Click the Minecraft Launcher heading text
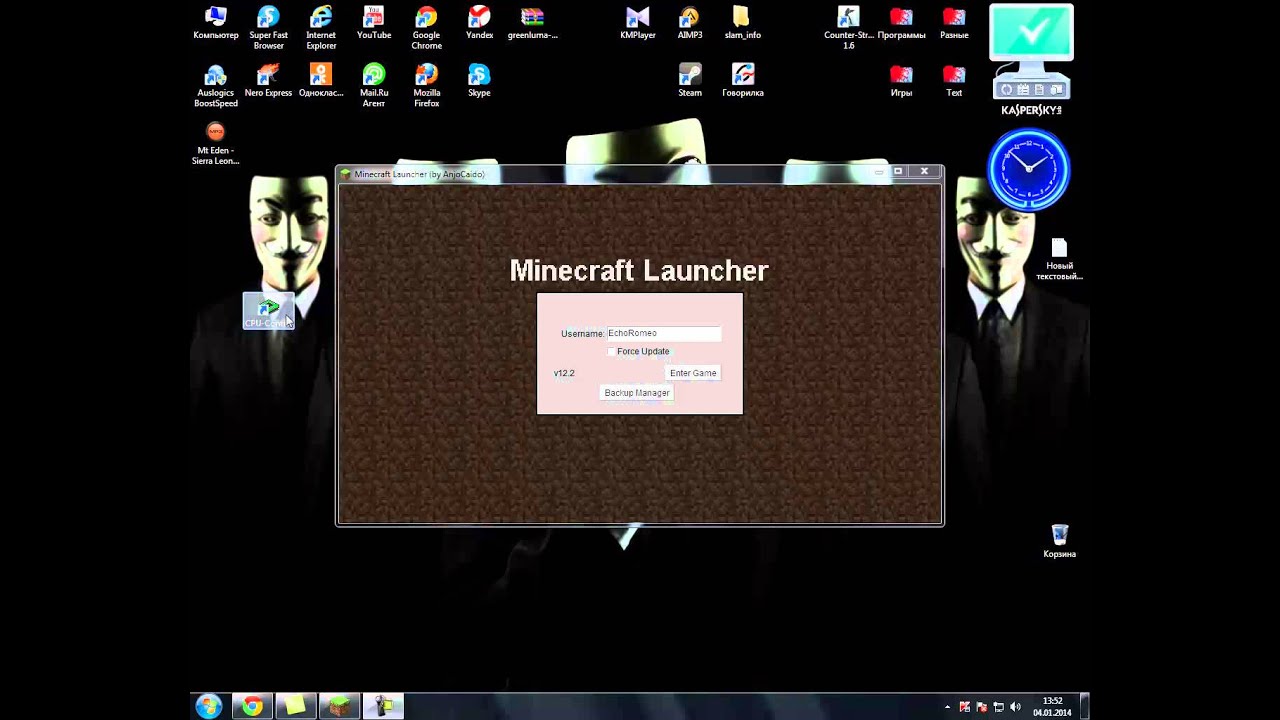Screen dimensions: 1280x720 pos(639,271)
